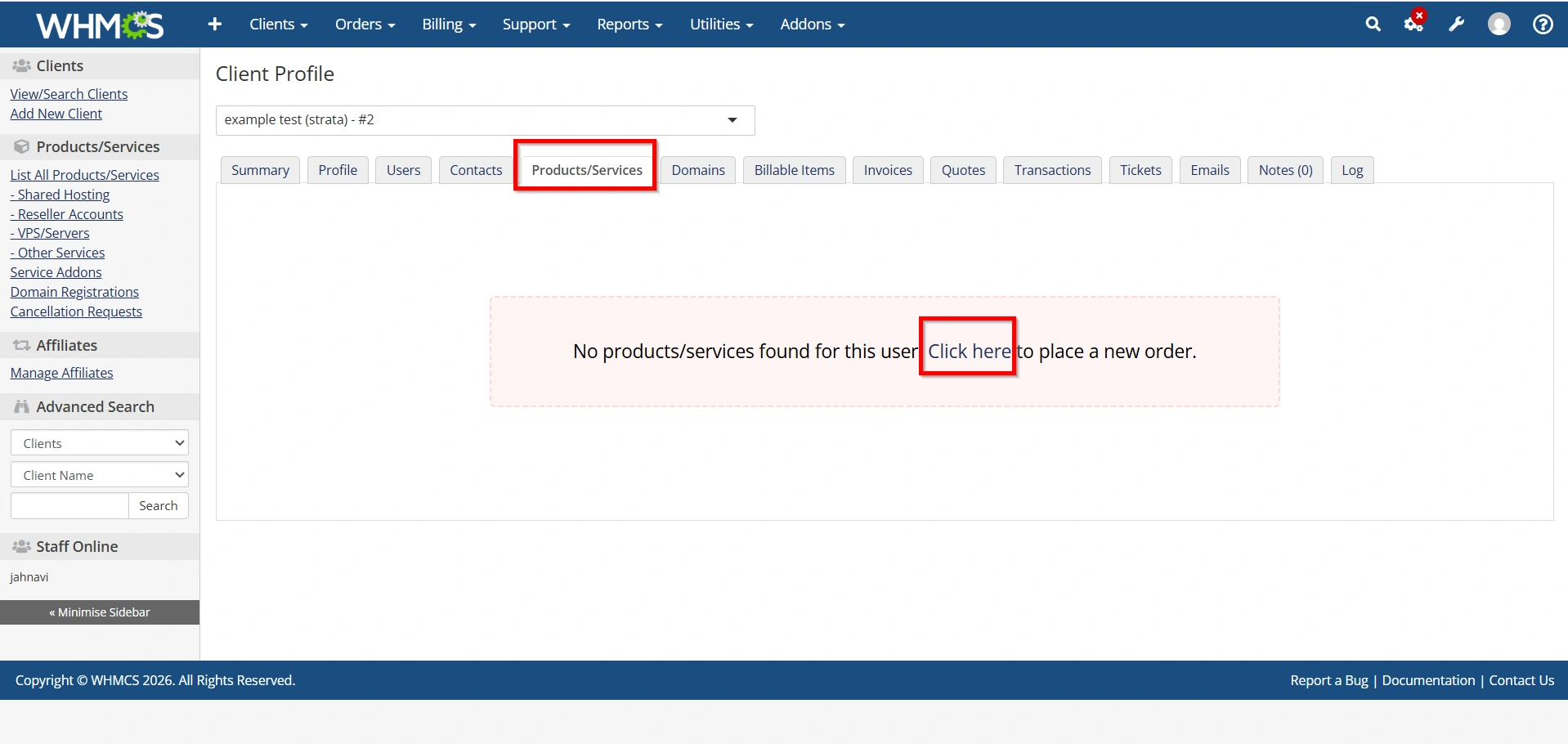This screenshot has width=1568, height=744.
Task: Click Minimise Sidebar button
Action: (x=100, y=612)
